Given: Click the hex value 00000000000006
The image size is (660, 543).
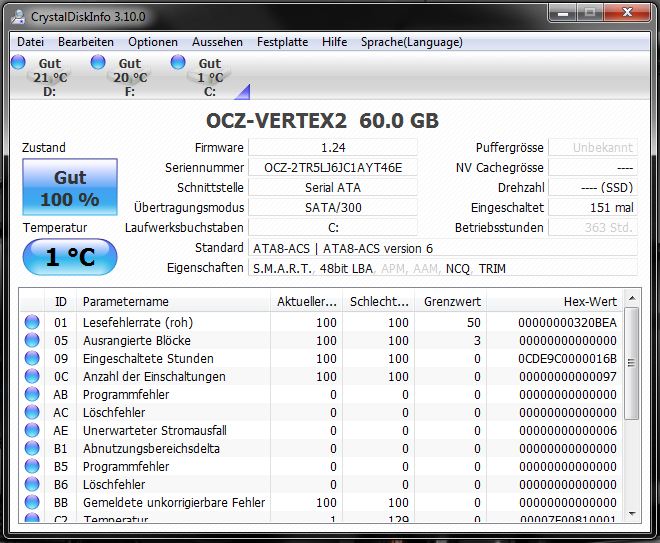Looking at the screenshot, I should (567, 431).
